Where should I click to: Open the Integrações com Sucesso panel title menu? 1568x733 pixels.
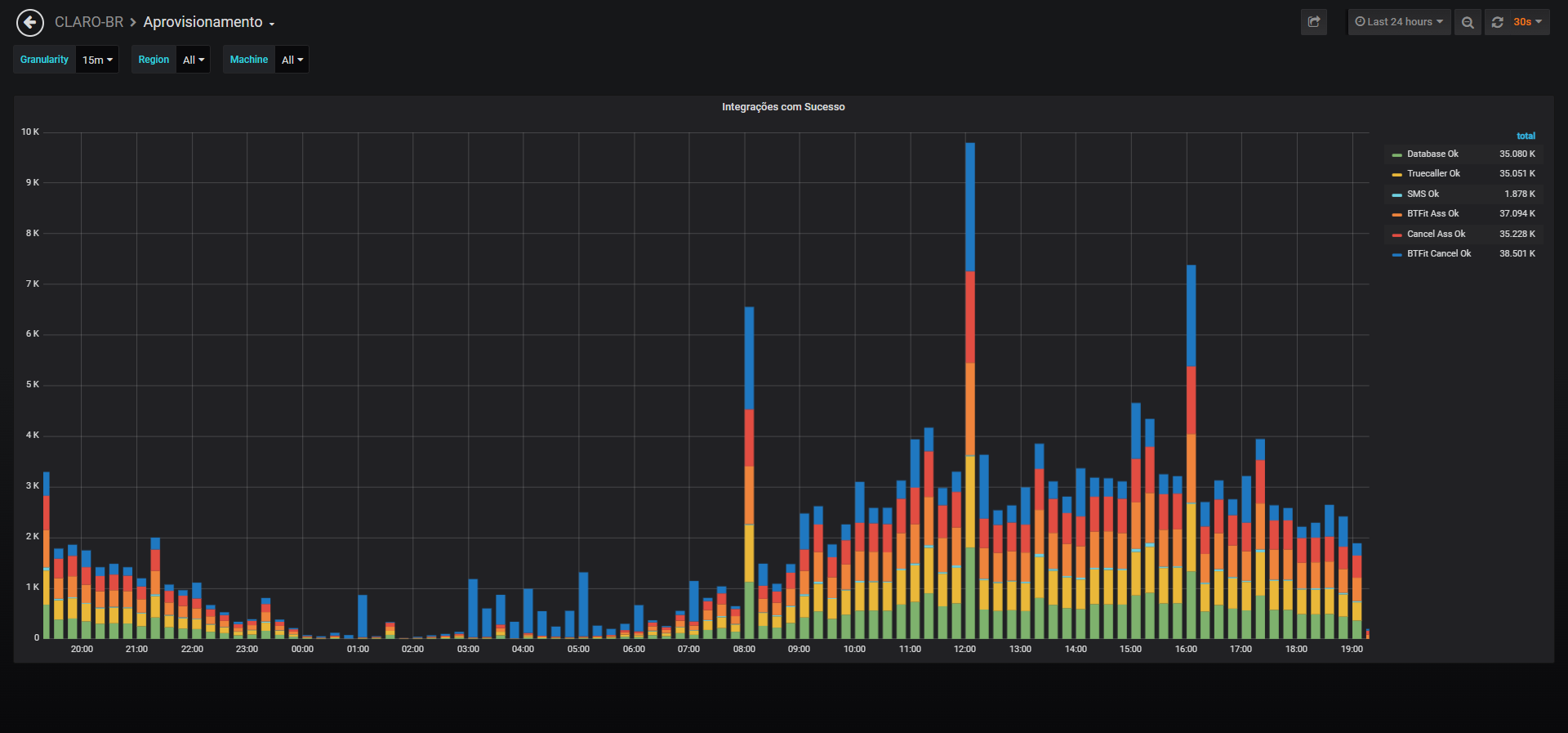783,107
